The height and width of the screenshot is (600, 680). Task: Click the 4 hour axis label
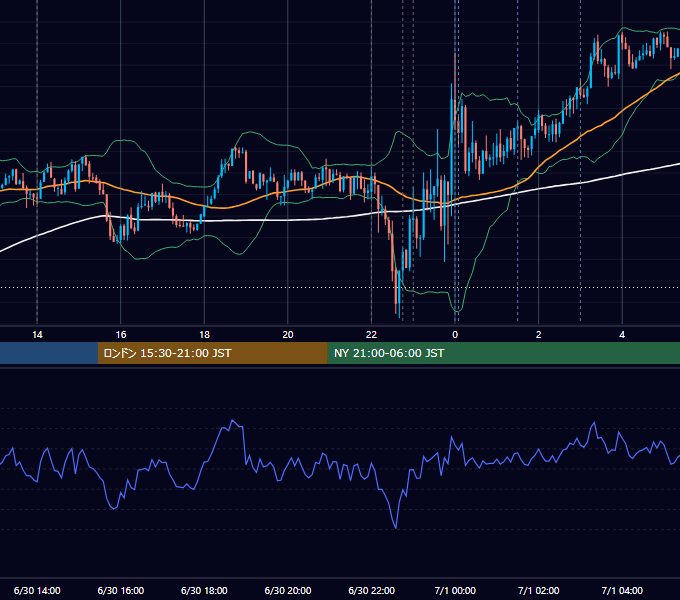click(622, 335)
